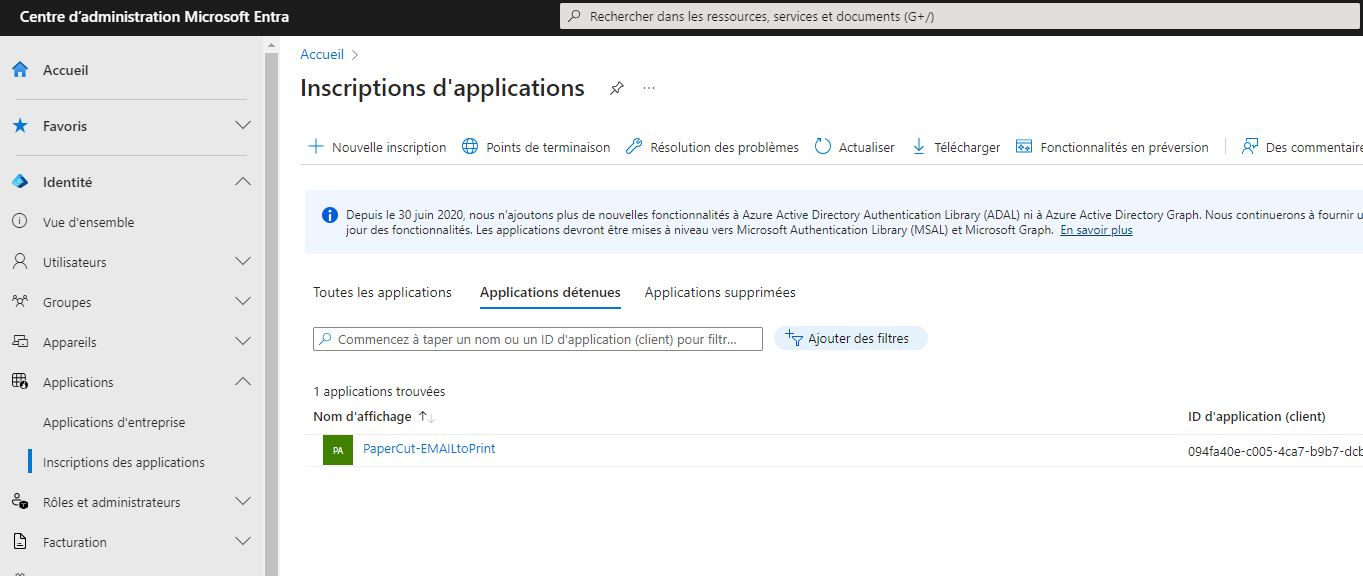Click the Favoris star icon

(20, 126)
